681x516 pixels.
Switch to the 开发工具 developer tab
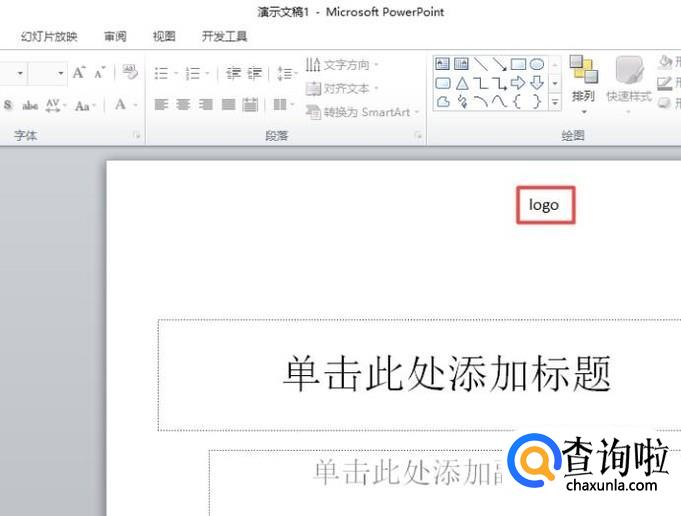point(225,36)
